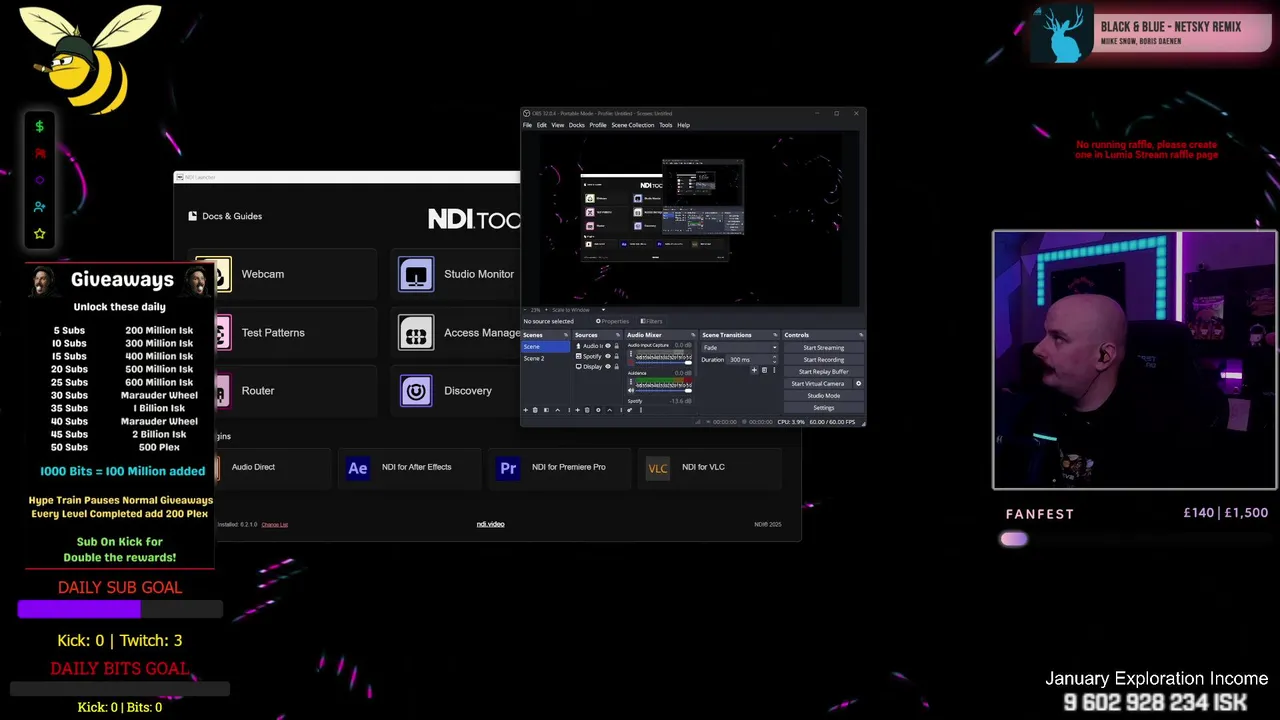Enable Studio Mode in OBS
1280x720 pixels.
pyautogui.click(x=824, y=396)
